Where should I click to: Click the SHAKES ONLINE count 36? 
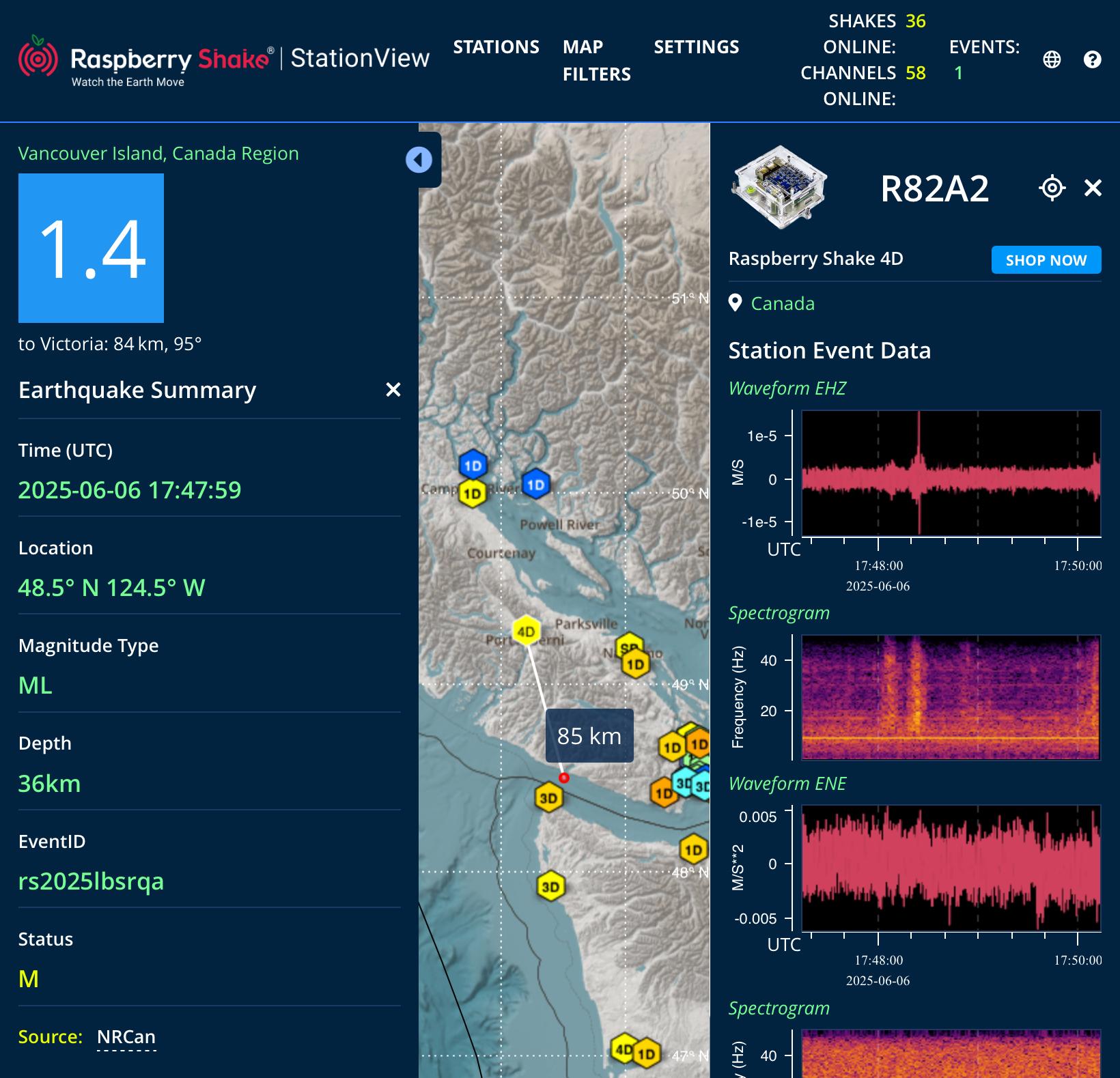pyautogui.click(x=915, y=21)
